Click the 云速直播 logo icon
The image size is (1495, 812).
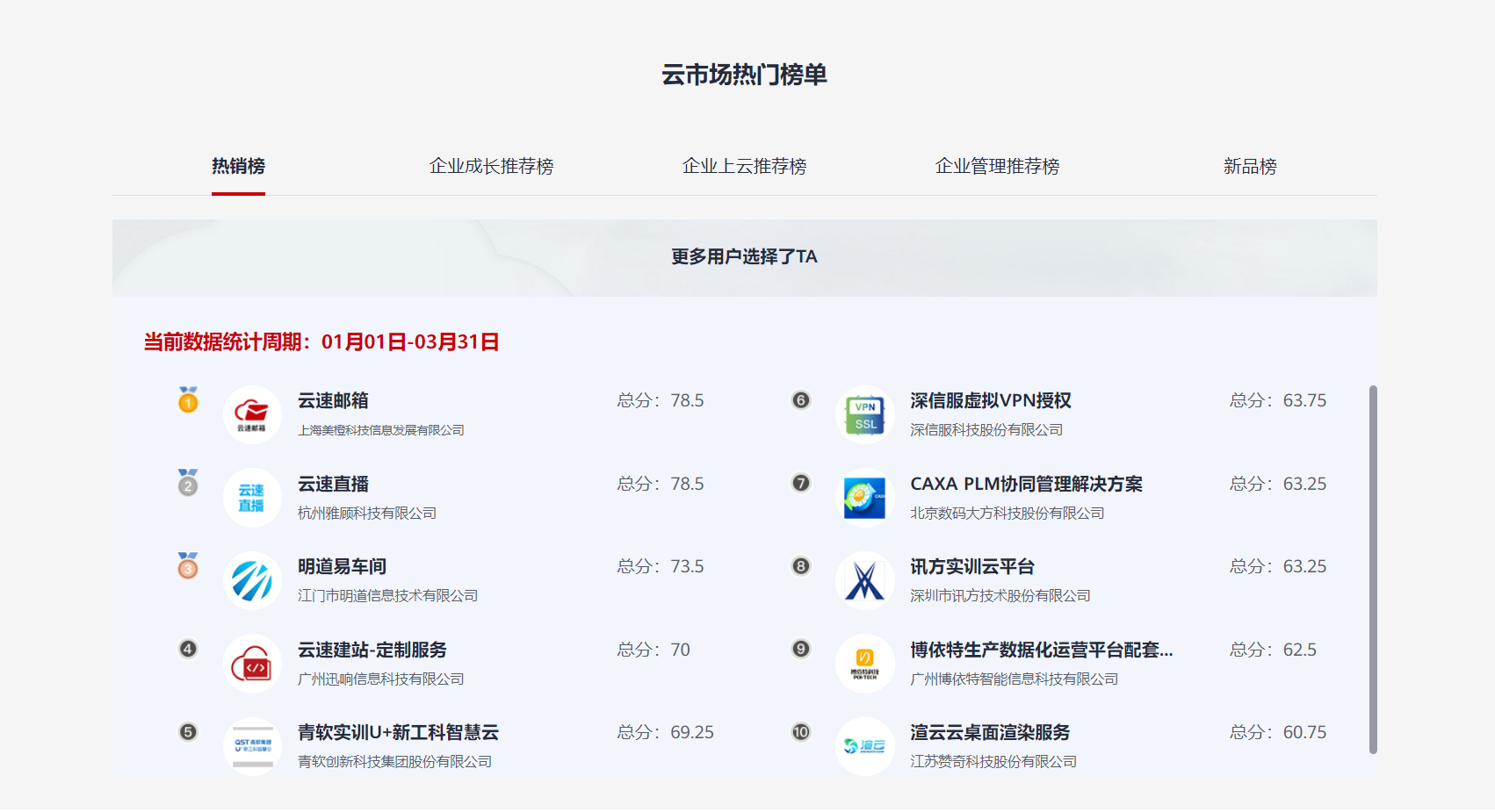[x=252, y=498]
